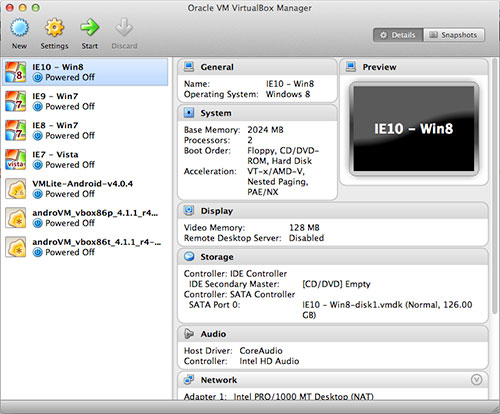Click power state icon under IE8 - Win7
This screenshot has height=414, width=500.
pos(38,136)
